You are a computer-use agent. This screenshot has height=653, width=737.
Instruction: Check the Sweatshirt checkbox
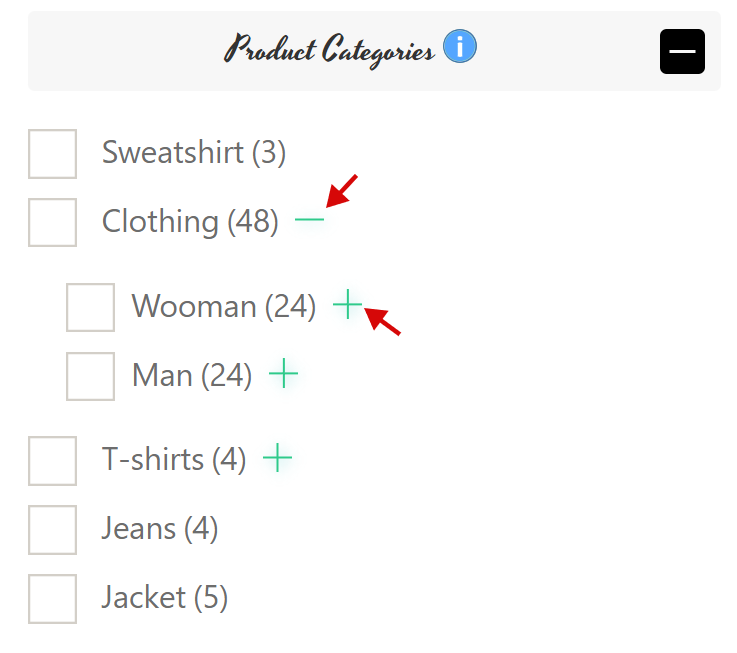[x=53, y=154]
